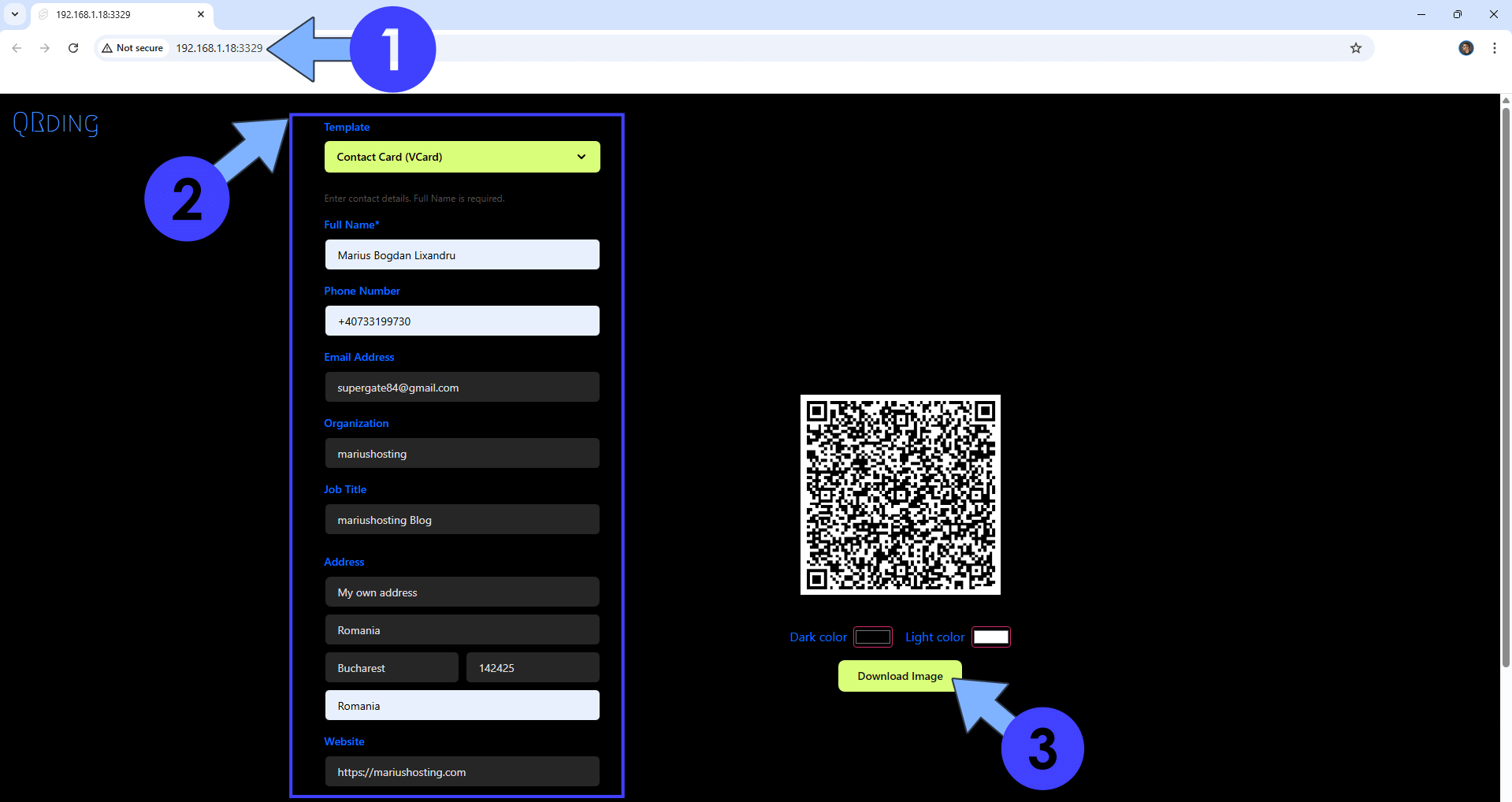Click the 'My own address' field

click(x=462, y=592)
